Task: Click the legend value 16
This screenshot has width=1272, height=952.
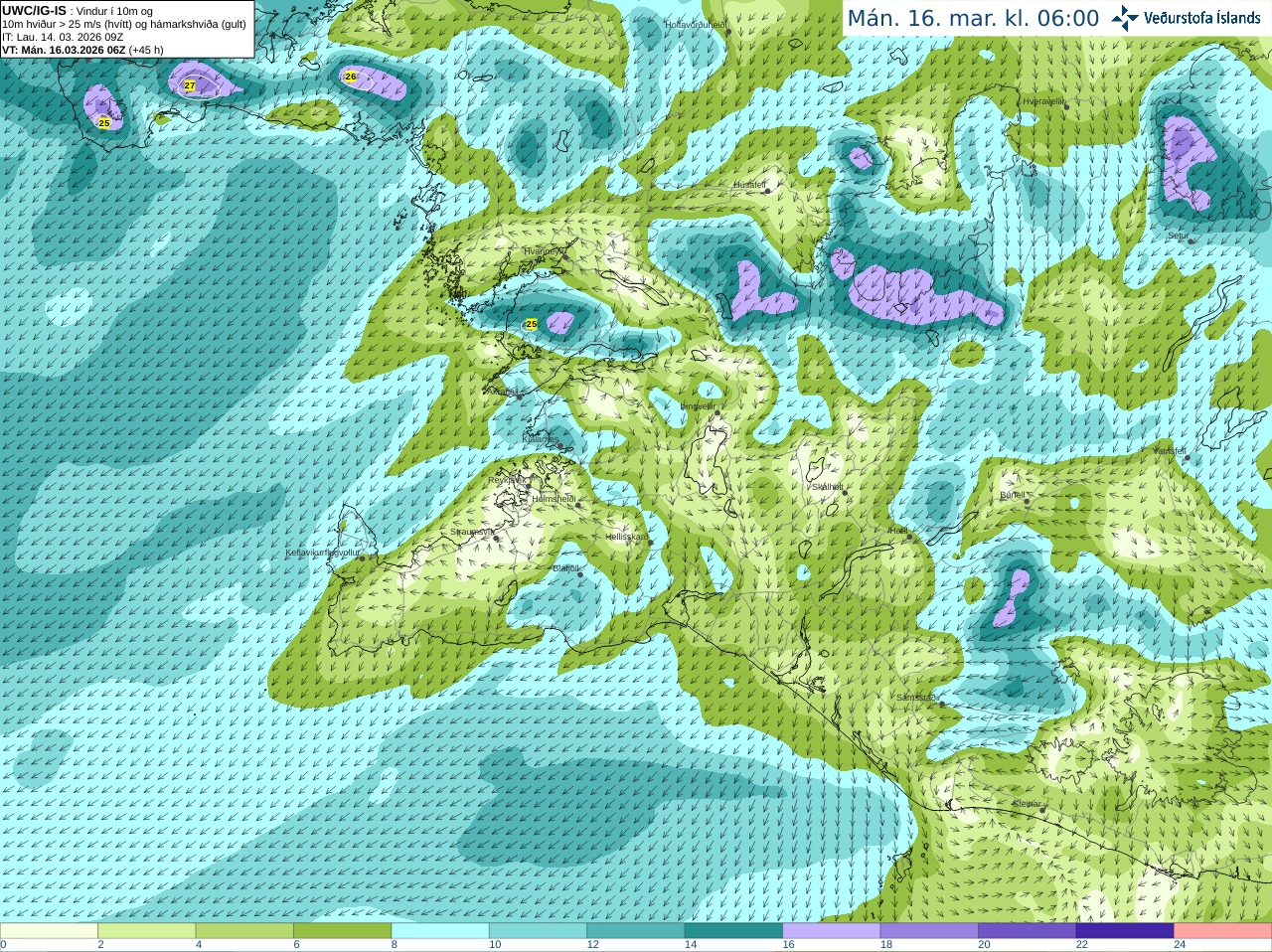Action: pos(788,945)
